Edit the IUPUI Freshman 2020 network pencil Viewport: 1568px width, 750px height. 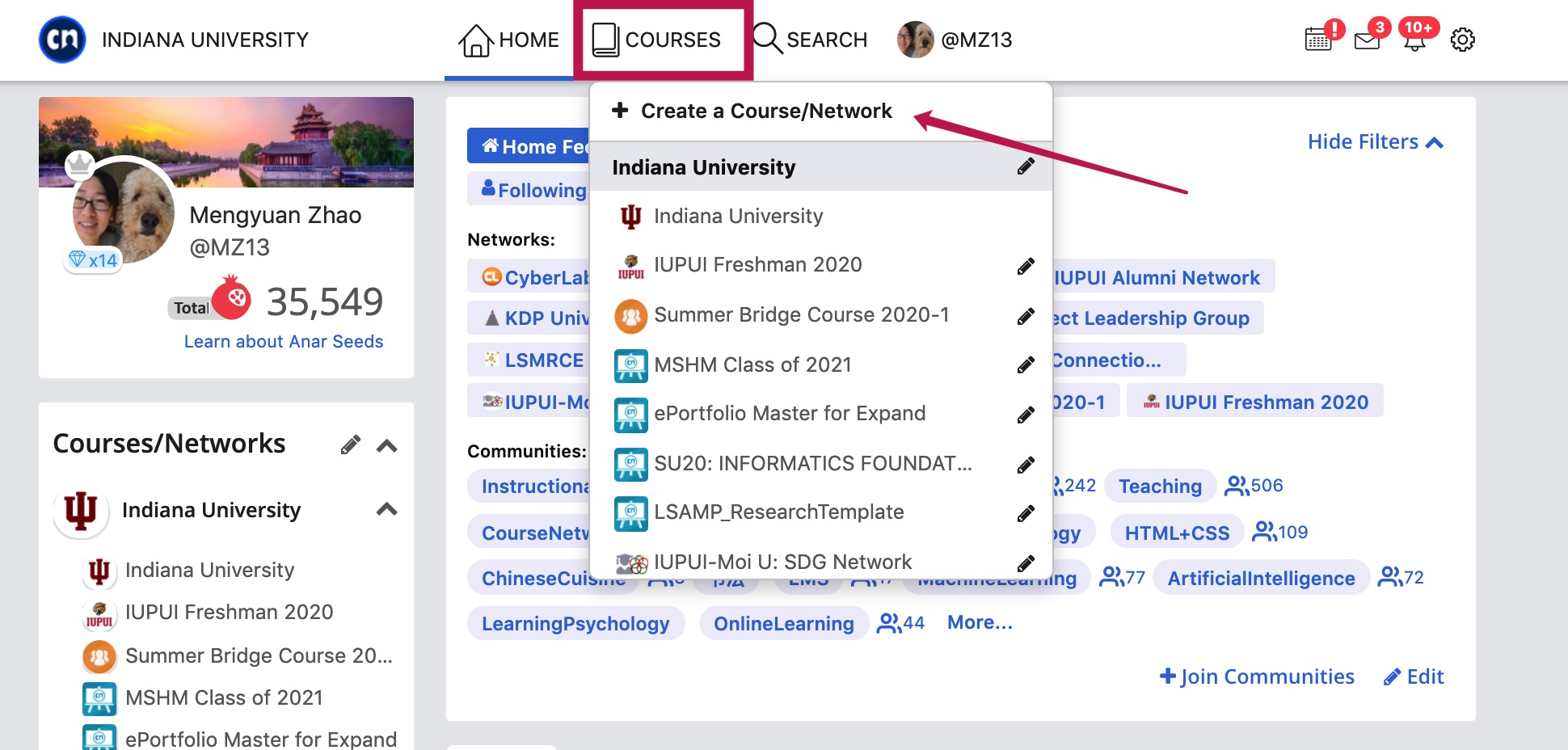click(x=1027, y=264)
